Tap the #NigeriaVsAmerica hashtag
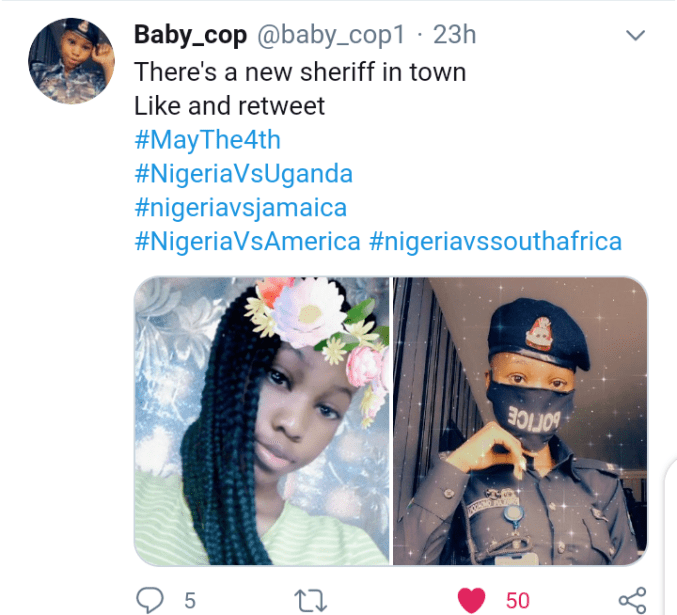Image resolution: width=677 pixels, height=615 pixels. point(247,241)
